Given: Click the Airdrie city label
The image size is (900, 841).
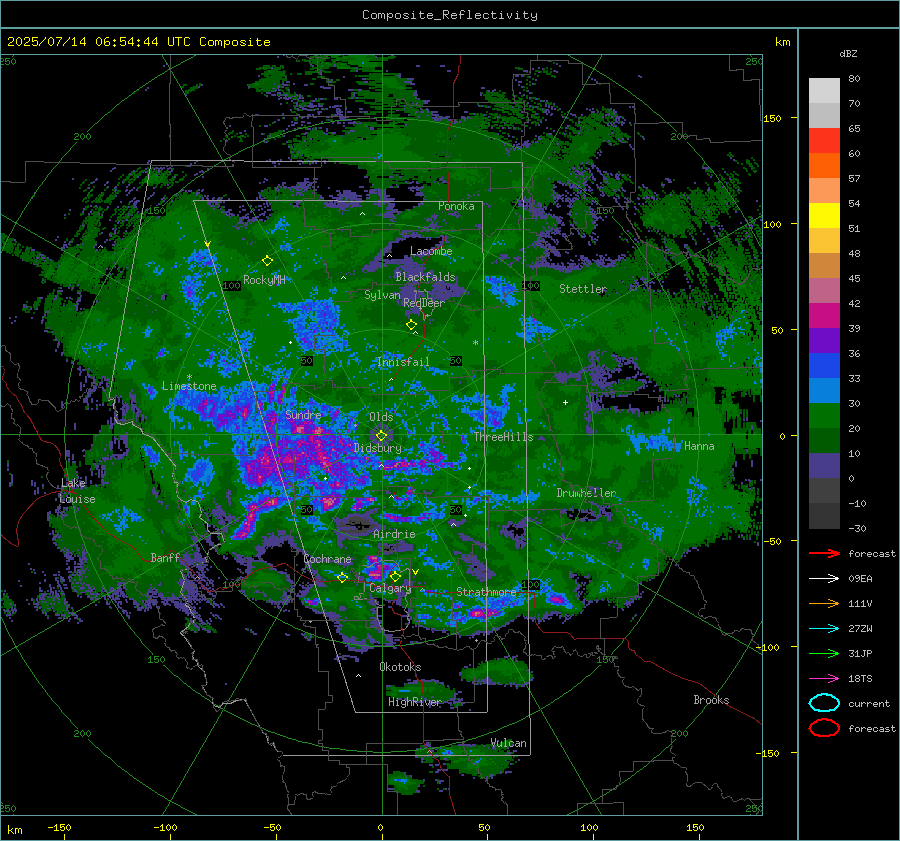Looking at the screenshot, I should coord(394,534).
